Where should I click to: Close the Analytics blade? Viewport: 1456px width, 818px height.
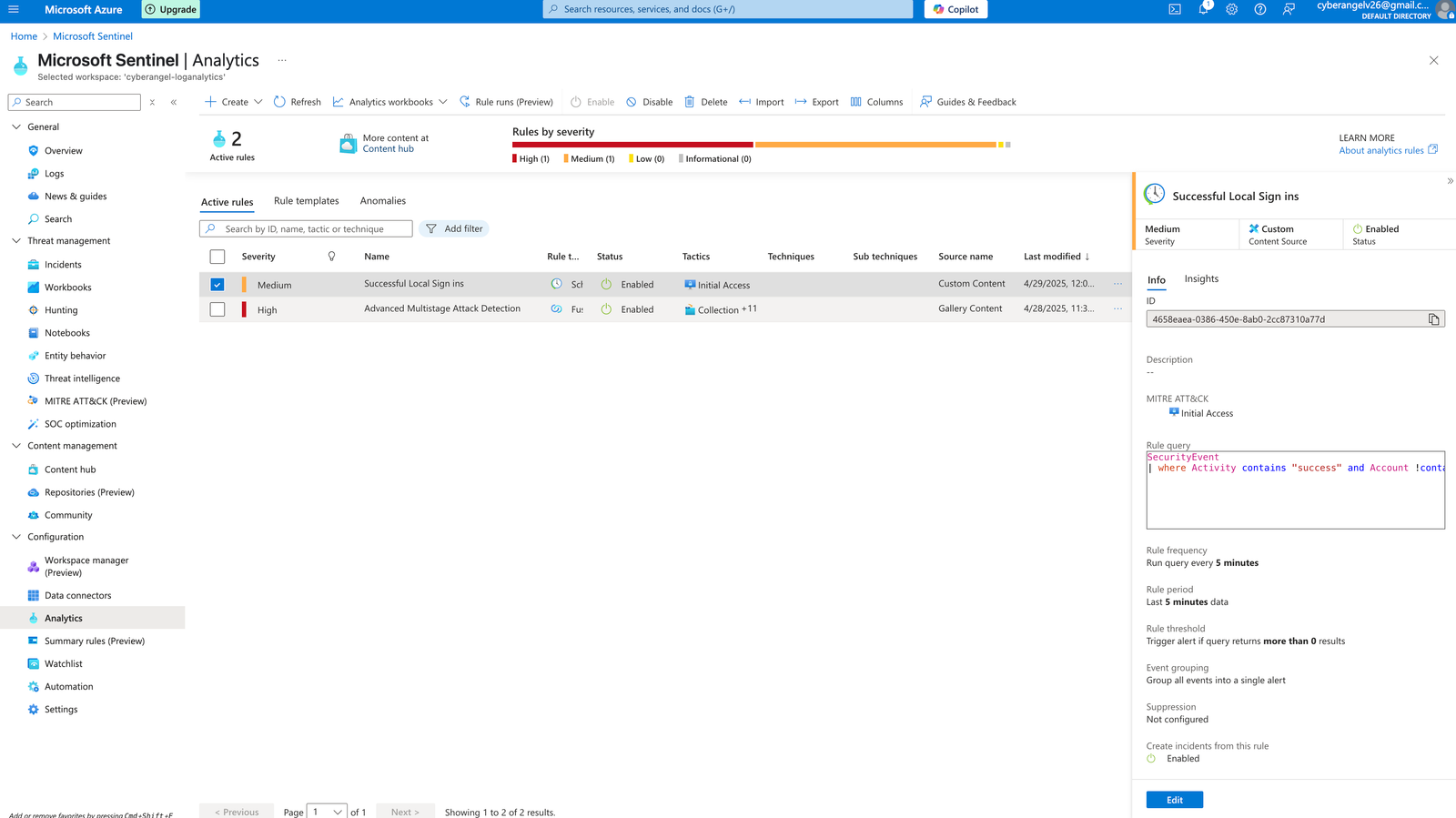tap(1434, 60)
